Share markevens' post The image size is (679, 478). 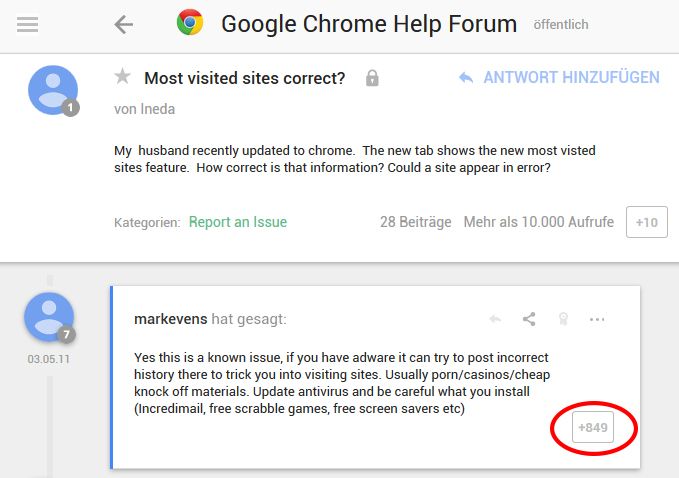coord(529,319)
